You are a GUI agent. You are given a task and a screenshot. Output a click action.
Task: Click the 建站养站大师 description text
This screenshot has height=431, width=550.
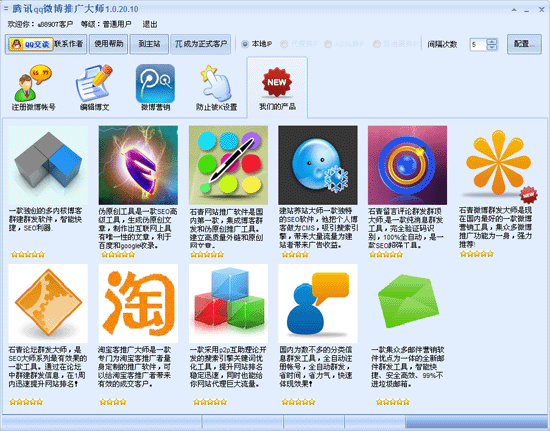pos(318,228)
